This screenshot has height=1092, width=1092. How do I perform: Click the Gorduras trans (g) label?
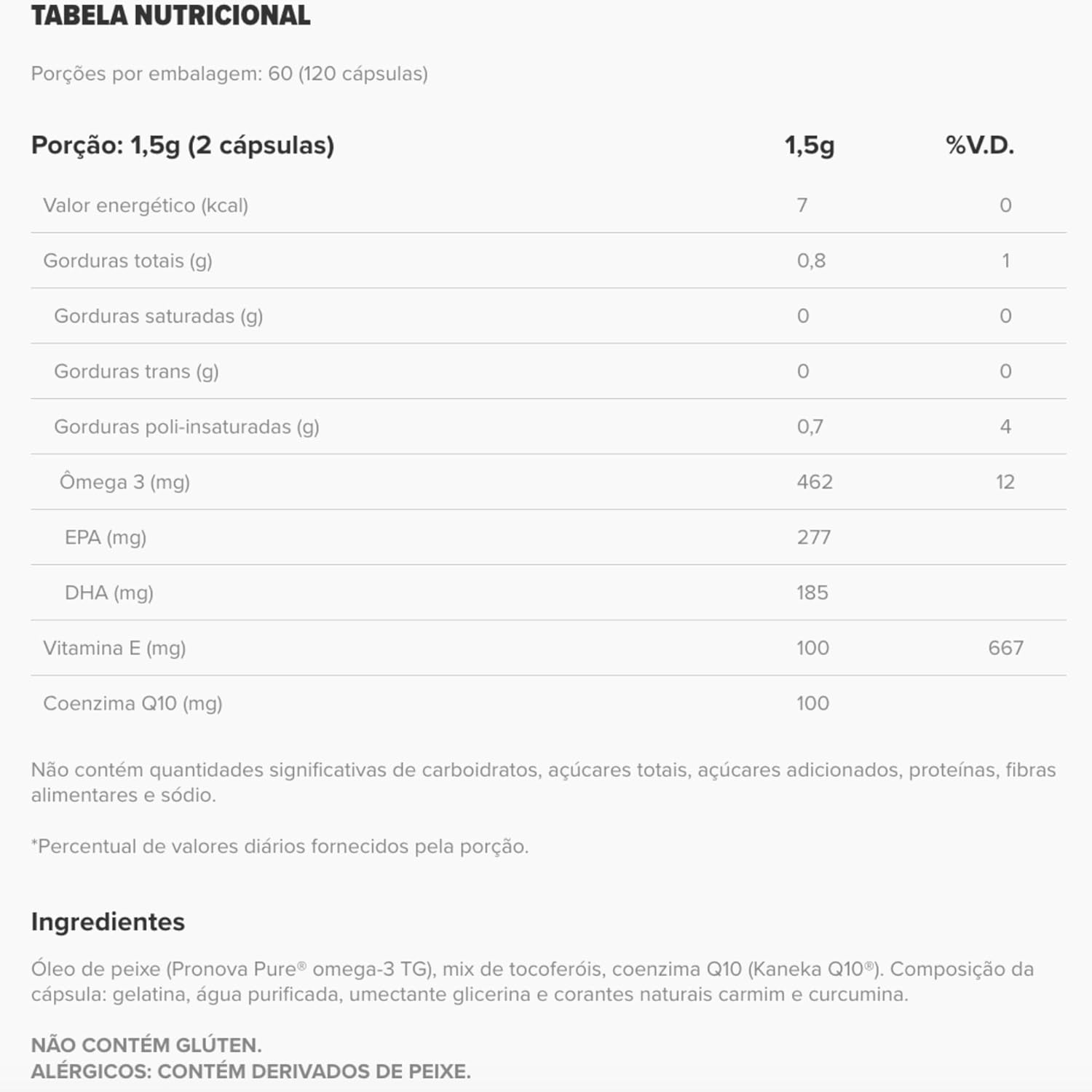(136, 371)
